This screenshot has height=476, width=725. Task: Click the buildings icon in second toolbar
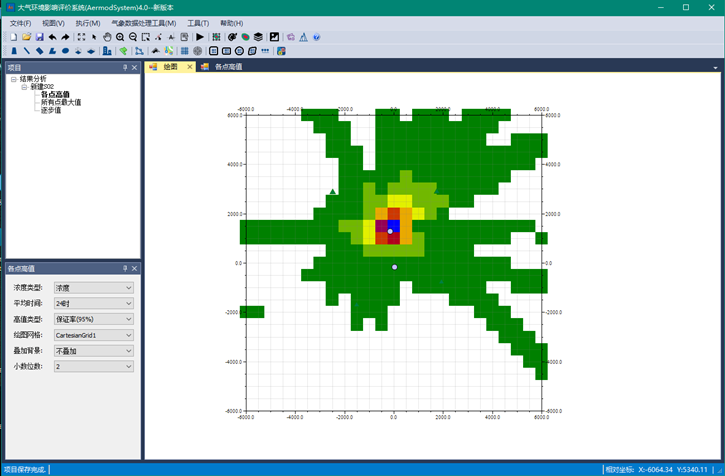(107, 51)
